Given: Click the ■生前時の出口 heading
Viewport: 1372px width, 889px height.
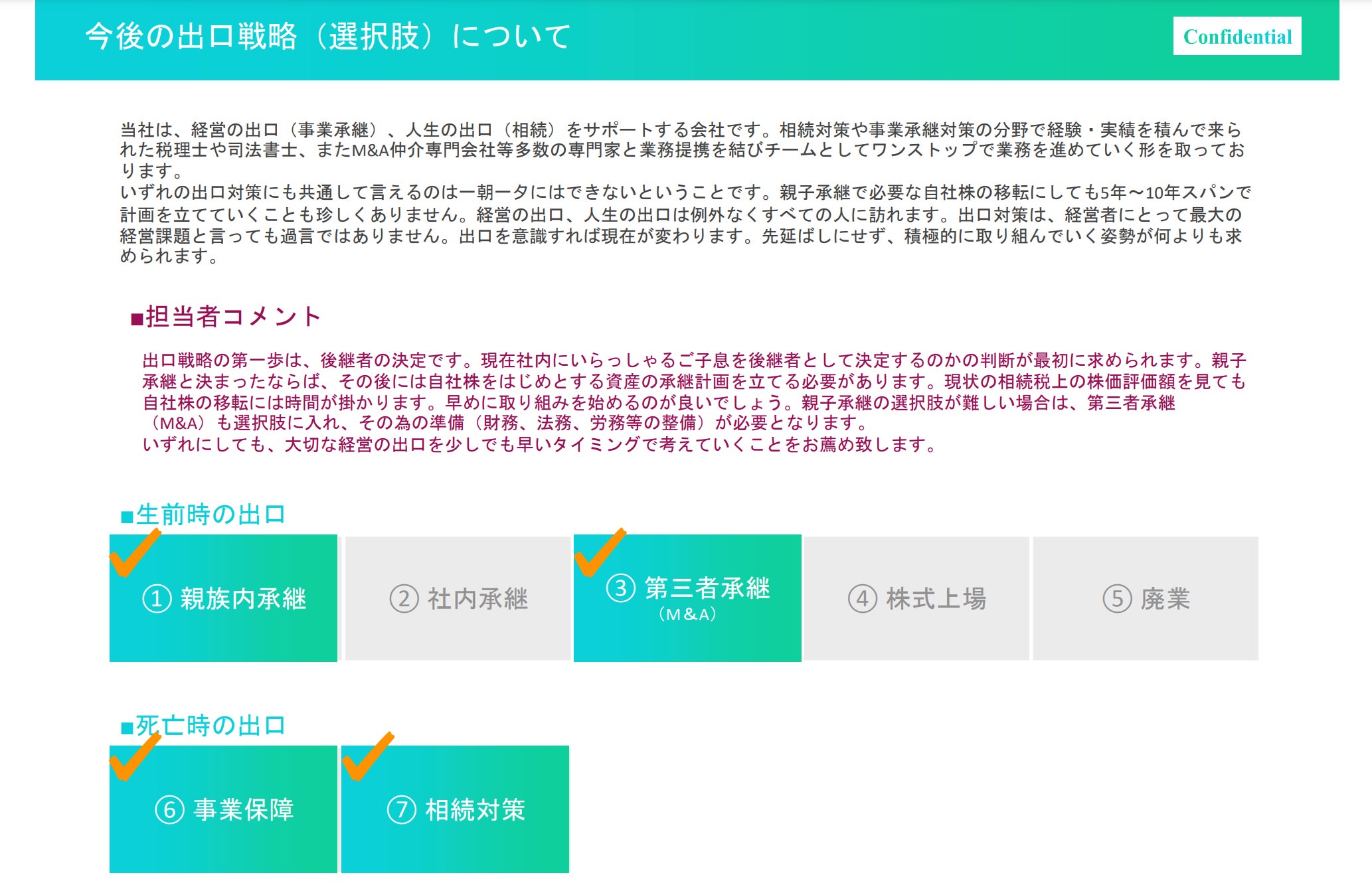Looking at the screenshot, I should 203,515.
